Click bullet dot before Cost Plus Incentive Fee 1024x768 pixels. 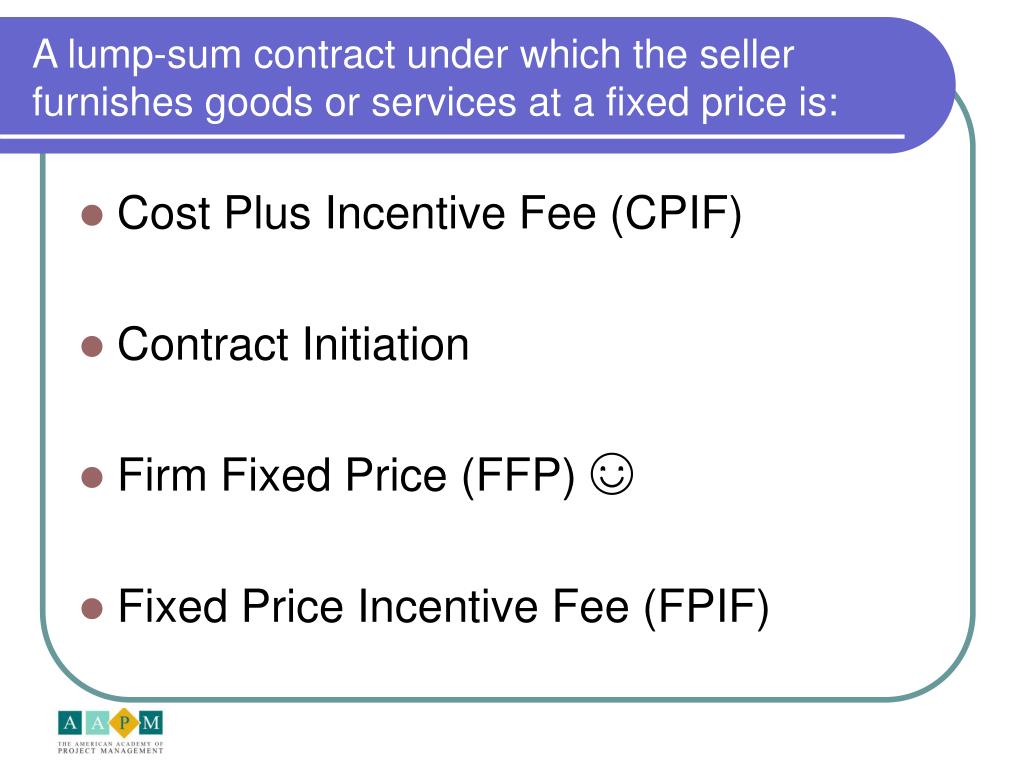[92, 215]
